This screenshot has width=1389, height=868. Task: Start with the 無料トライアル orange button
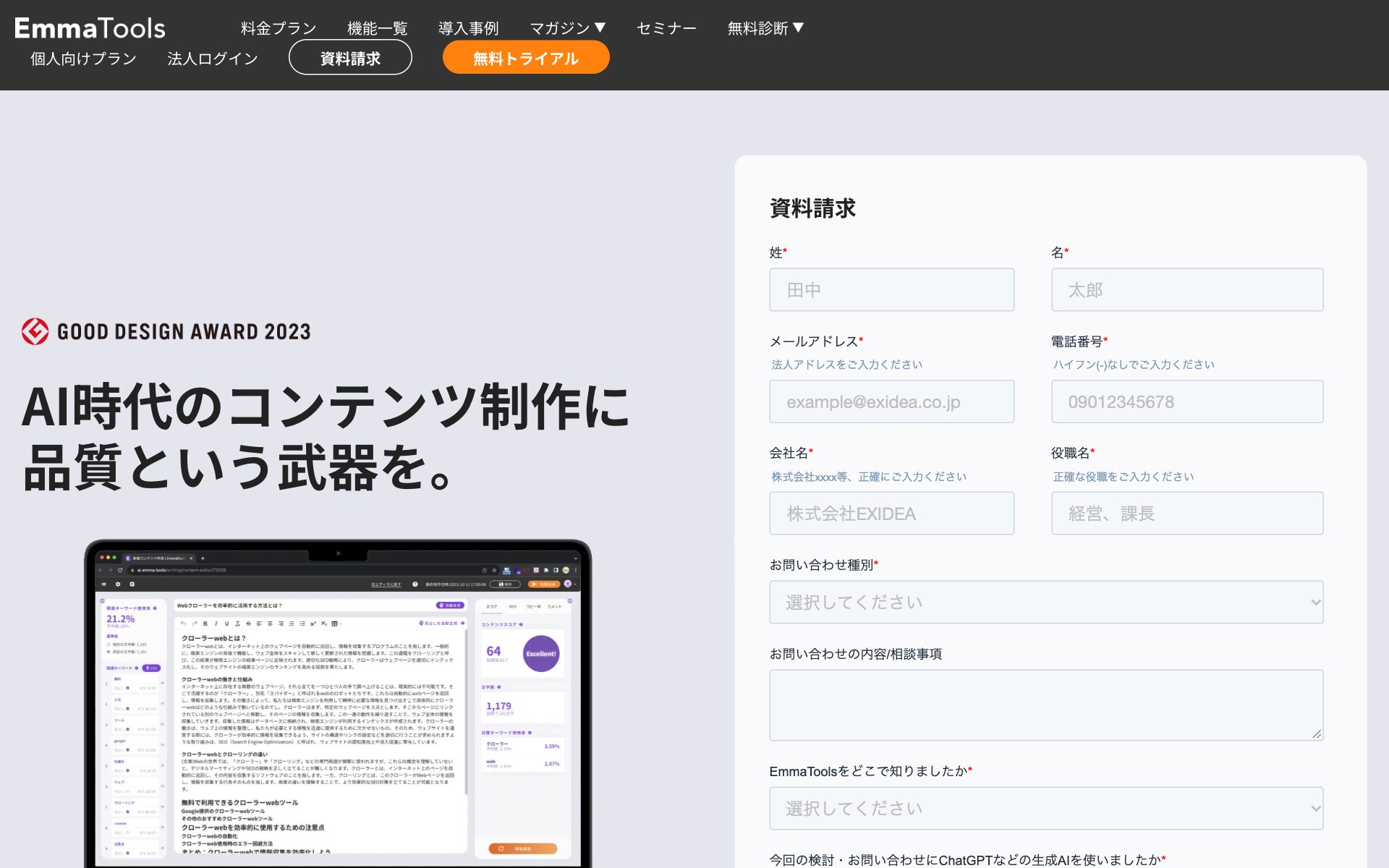click(x=526, y=58)
